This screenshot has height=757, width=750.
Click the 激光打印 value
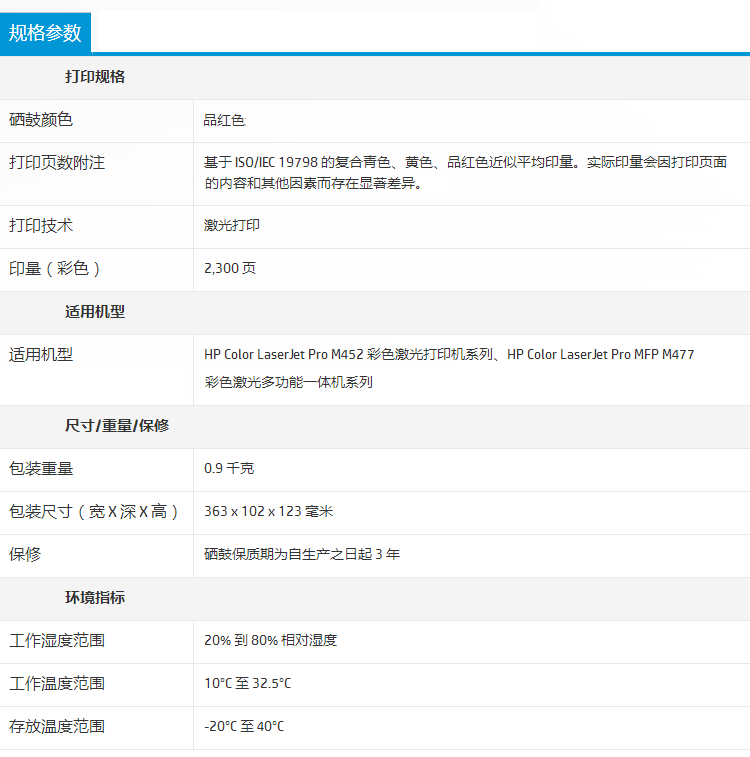click(x=231, y=226)
